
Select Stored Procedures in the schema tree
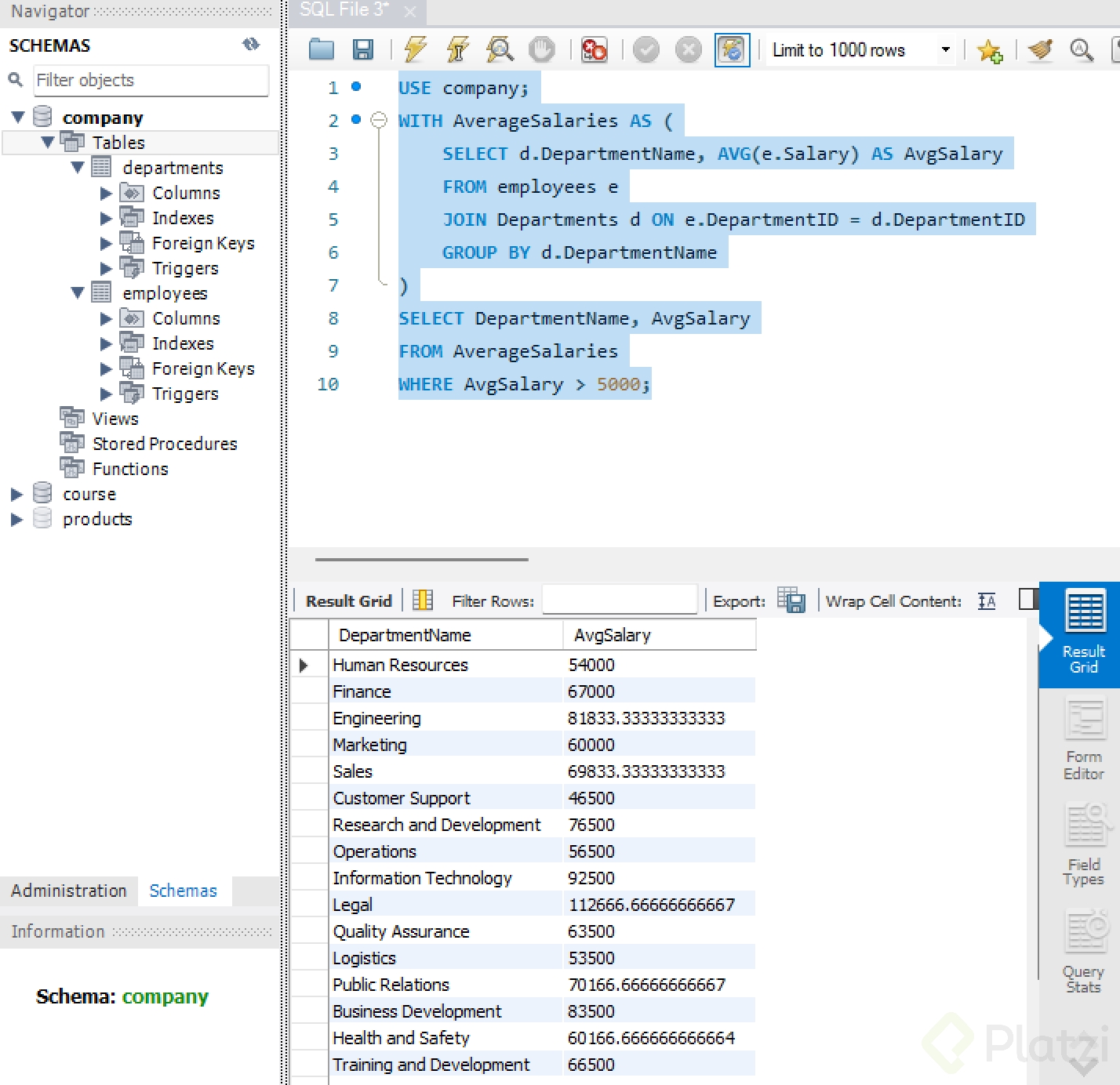point(165,444)
